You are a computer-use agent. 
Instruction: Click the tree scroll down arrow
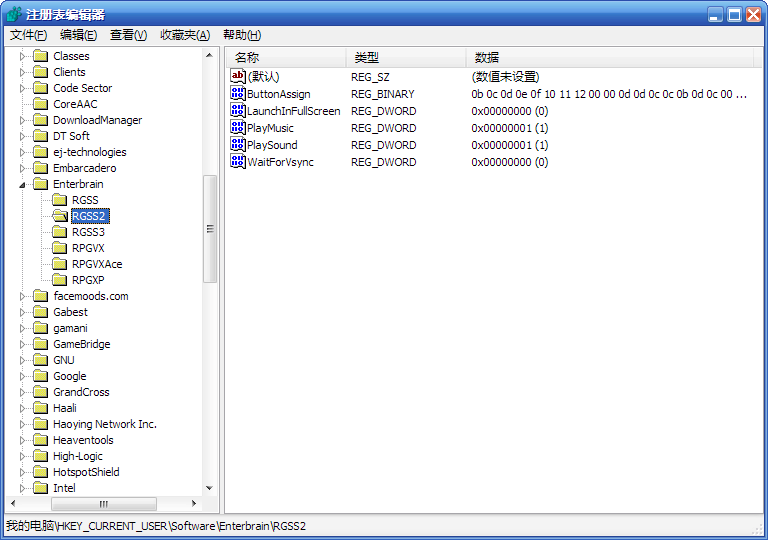click(210, 488)
